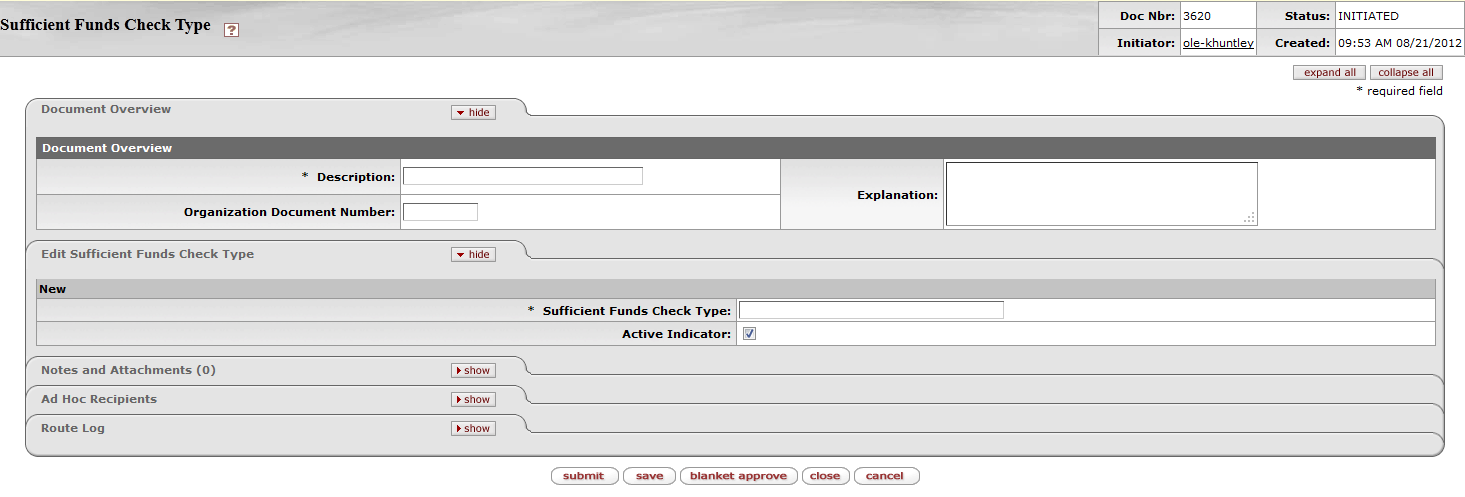The width and height of the screenshot is (1465, 497).
Task: Click into the Explanation text area
Action: click(x=1100, y=194)
